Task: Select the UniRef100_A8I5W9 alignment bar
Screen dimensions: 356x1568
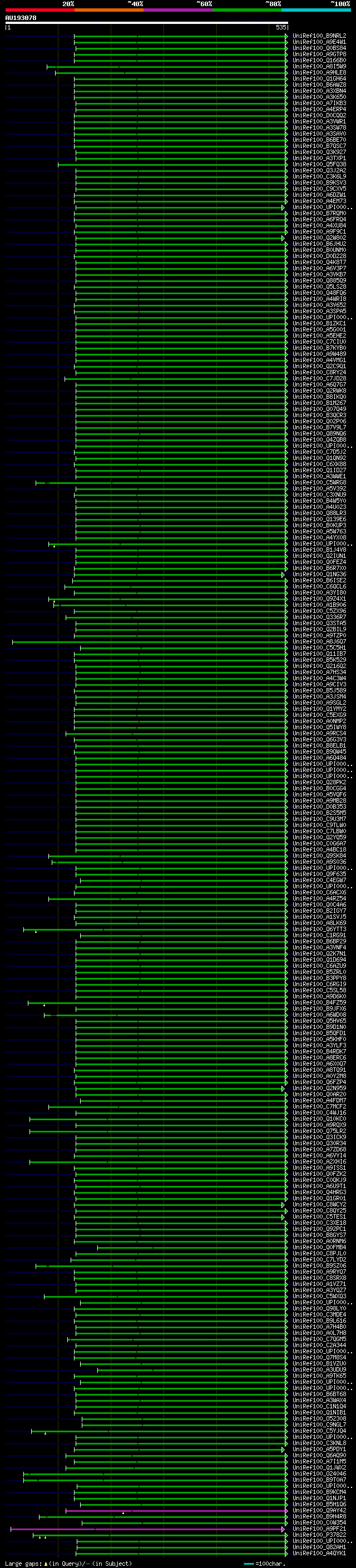Action: 167,67
